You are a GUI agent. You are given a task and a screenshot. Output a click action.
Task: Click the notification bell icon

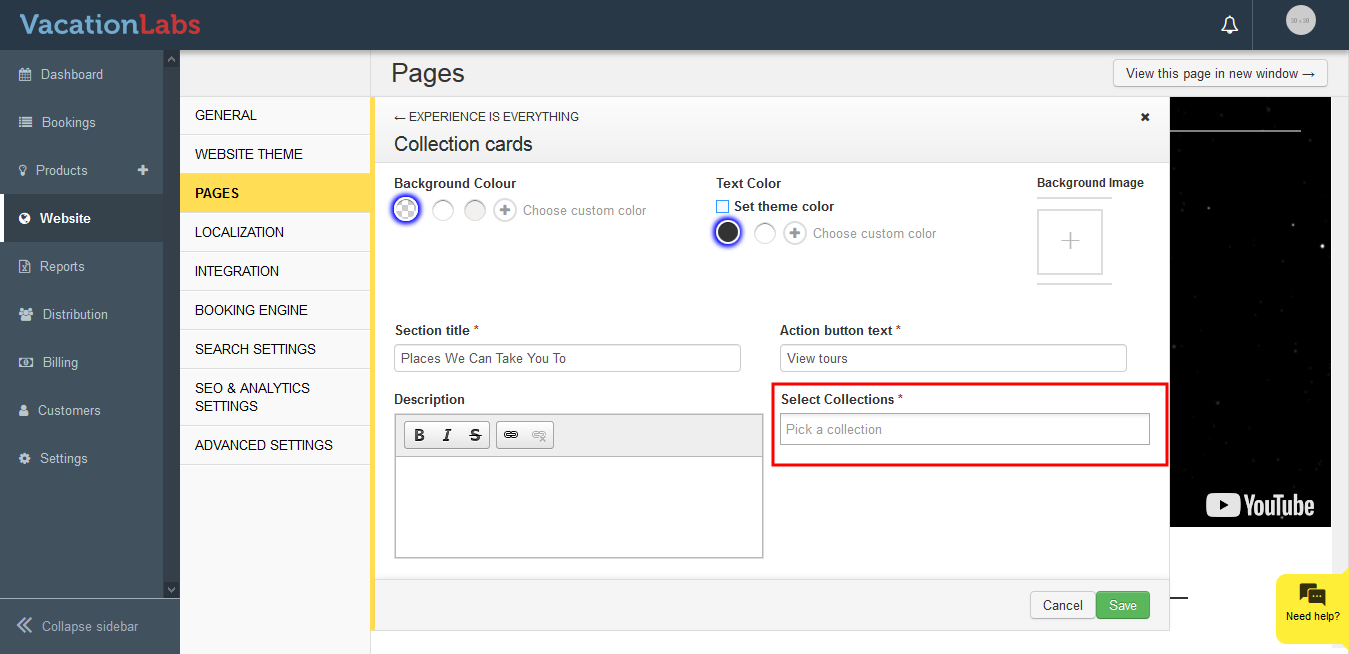tap(1230, 25)
